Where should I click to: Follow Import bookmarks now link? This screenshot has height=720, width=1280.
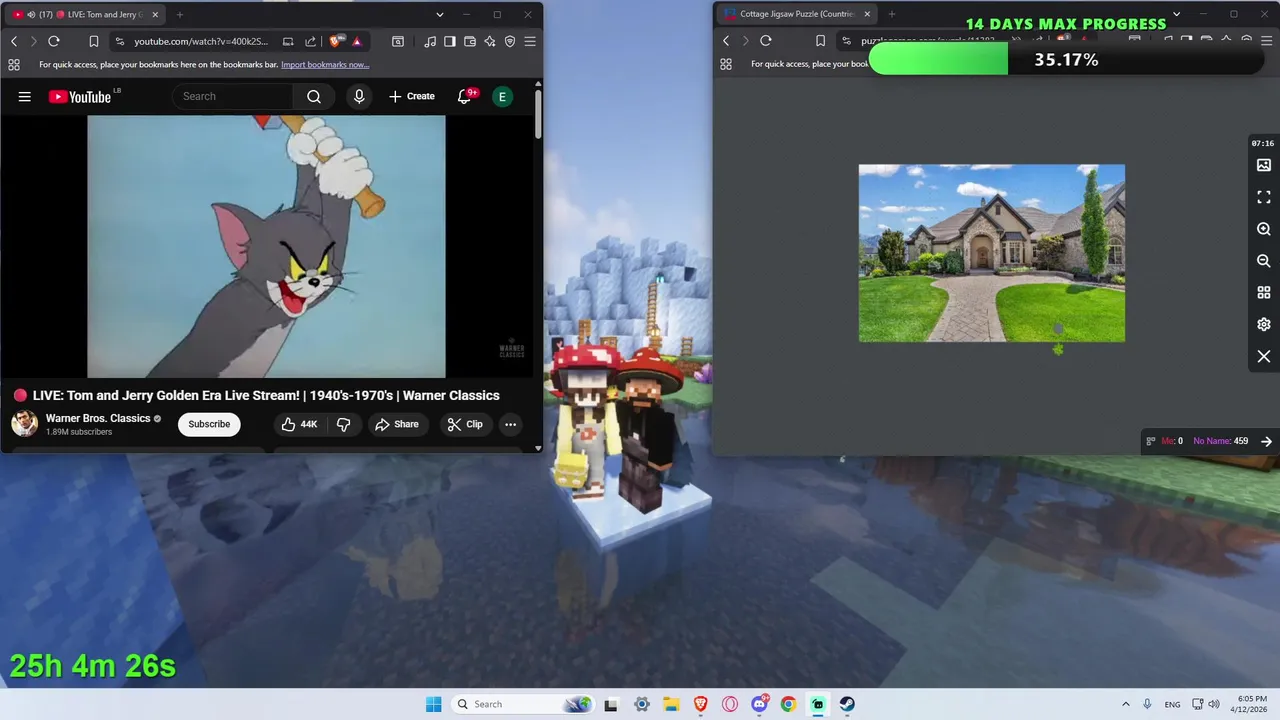325,64
